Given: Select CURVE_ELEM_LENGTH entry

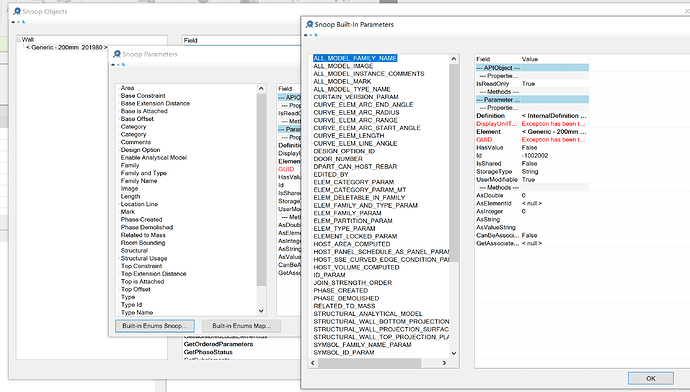Looking at the screenshot, I should pyautogui.click(x=349, y=136).
